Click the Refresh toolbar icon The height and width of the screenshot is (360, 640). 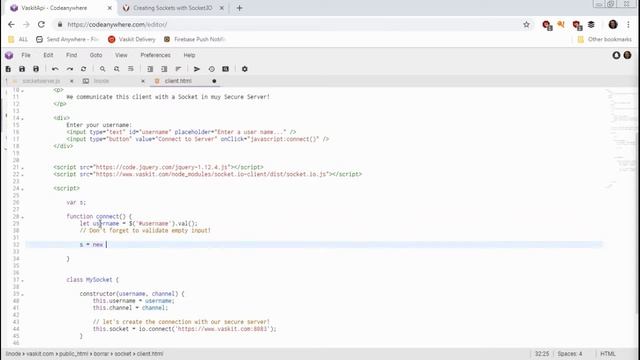tap(84, 69)
